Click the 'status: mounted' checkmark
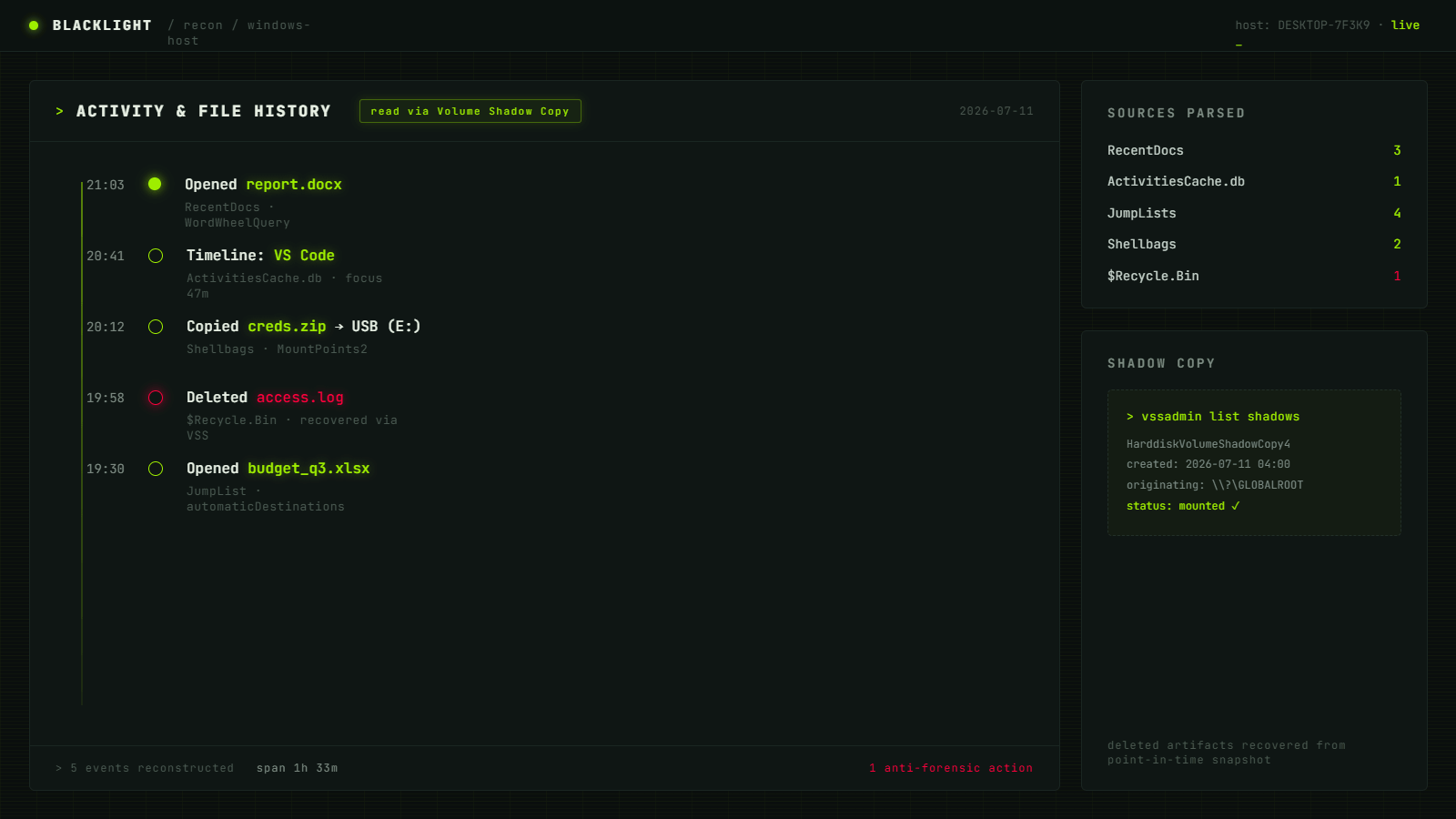The width and height of the screenshot is (1456, 819). 1235,506
